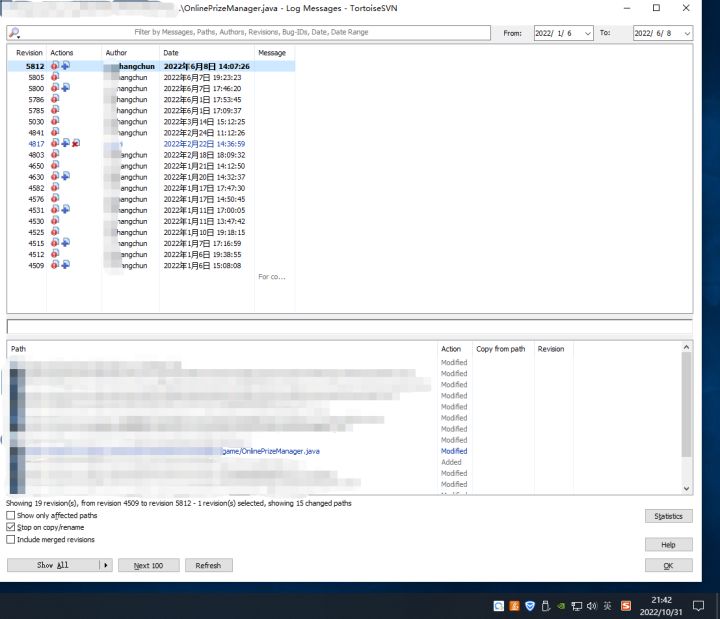Click the changed paths scroll up arrow

tap(686, 347)
